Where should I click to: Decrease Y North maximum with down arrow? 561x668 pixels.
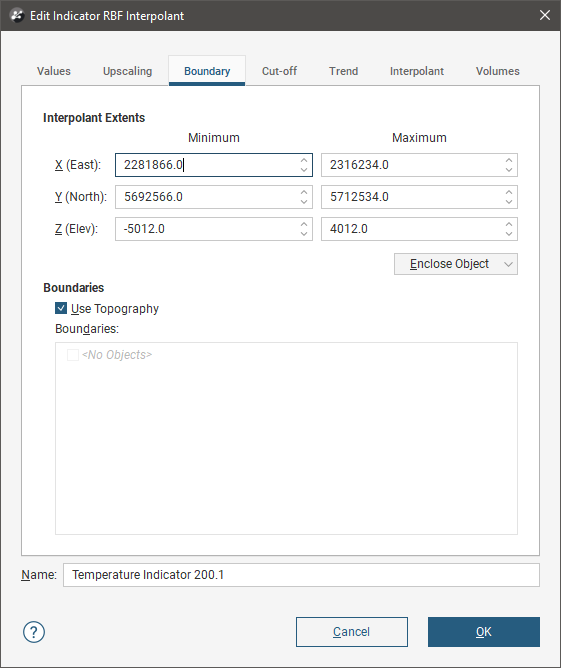pyautogui.click(x=509, y=202)
